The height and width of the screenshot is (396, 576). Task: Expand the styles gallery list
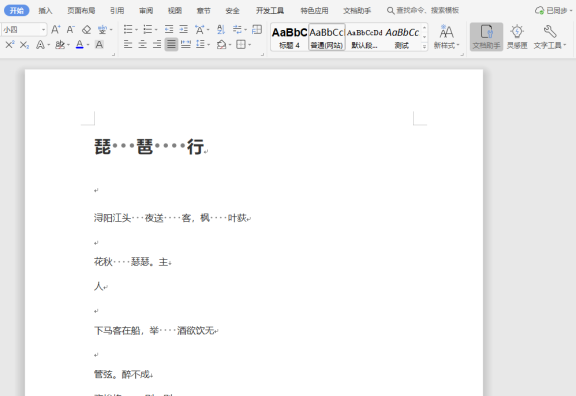pyautogui.click(x=424, y=46)
